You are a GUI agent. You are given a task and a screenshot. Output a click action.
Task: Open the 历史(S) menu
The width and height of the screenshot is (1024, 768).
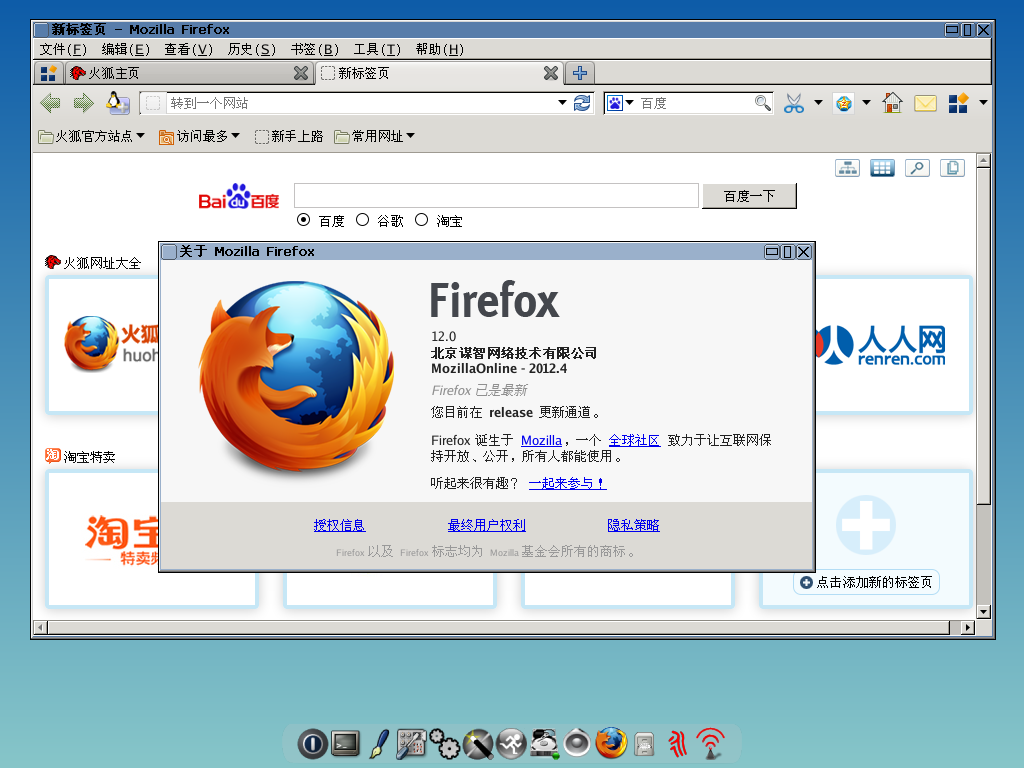point(251,50)
